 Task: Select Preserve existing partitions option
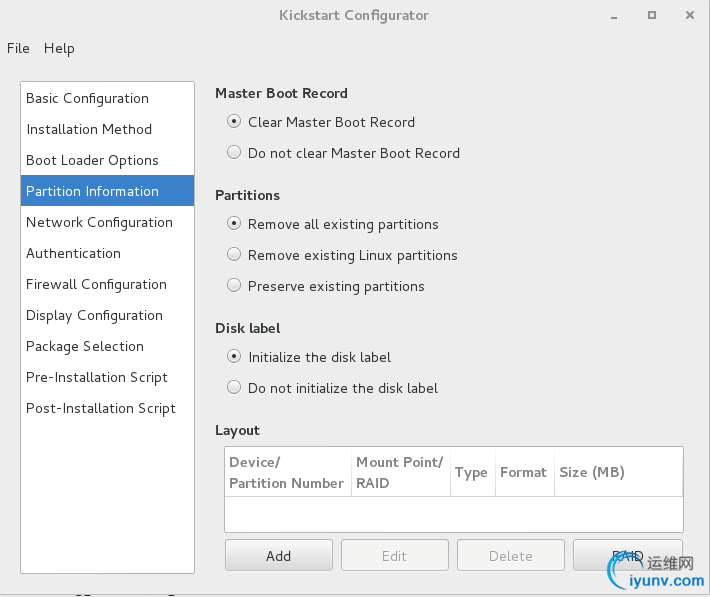(x=234, y=286)
